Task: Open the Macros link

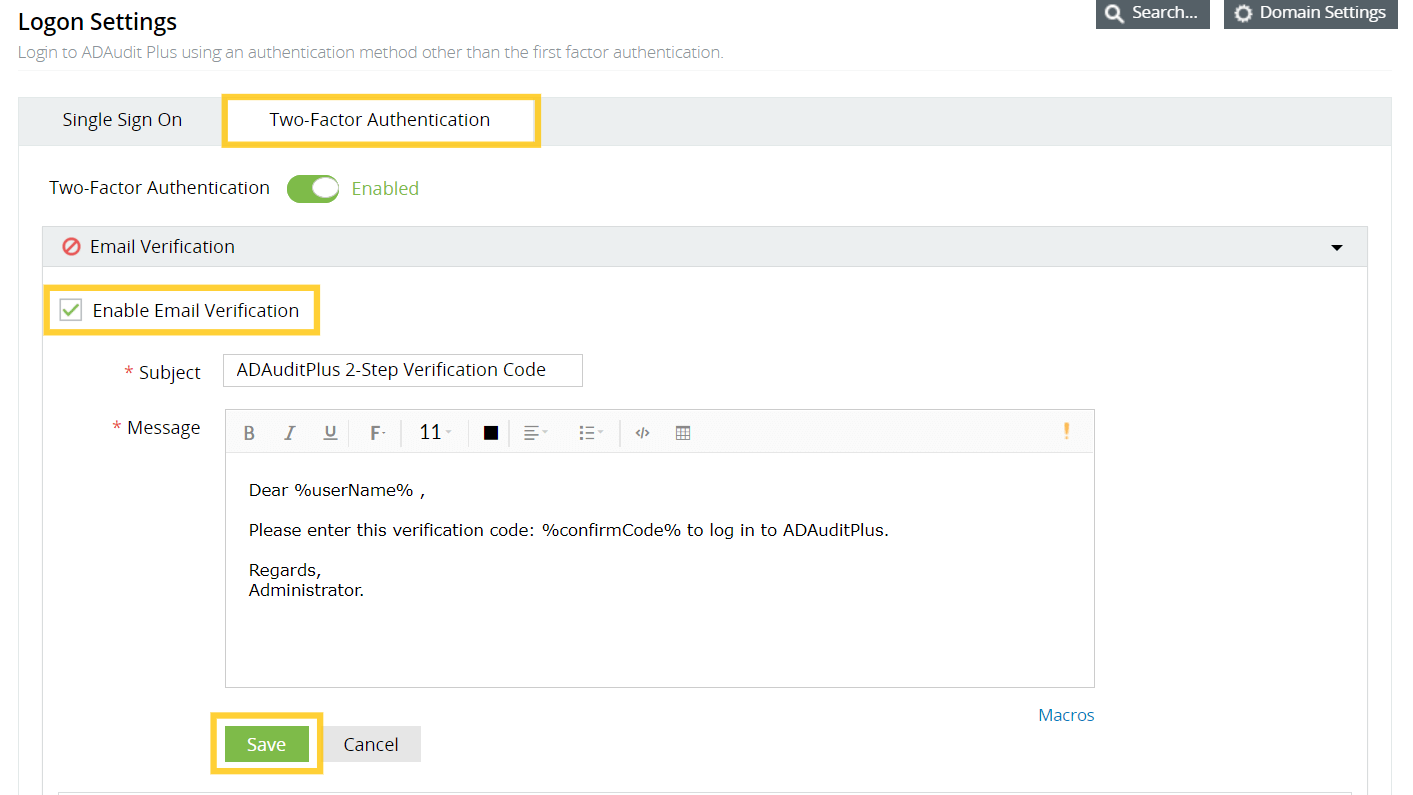Action: click(1066, 715)
